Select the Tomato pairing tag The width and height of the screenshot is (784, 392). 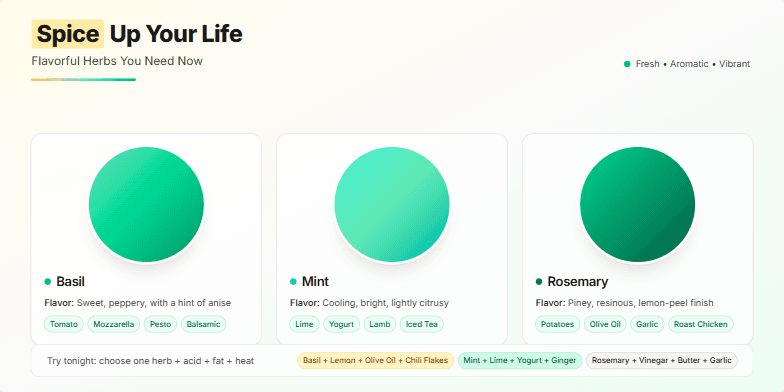[64, 324]
